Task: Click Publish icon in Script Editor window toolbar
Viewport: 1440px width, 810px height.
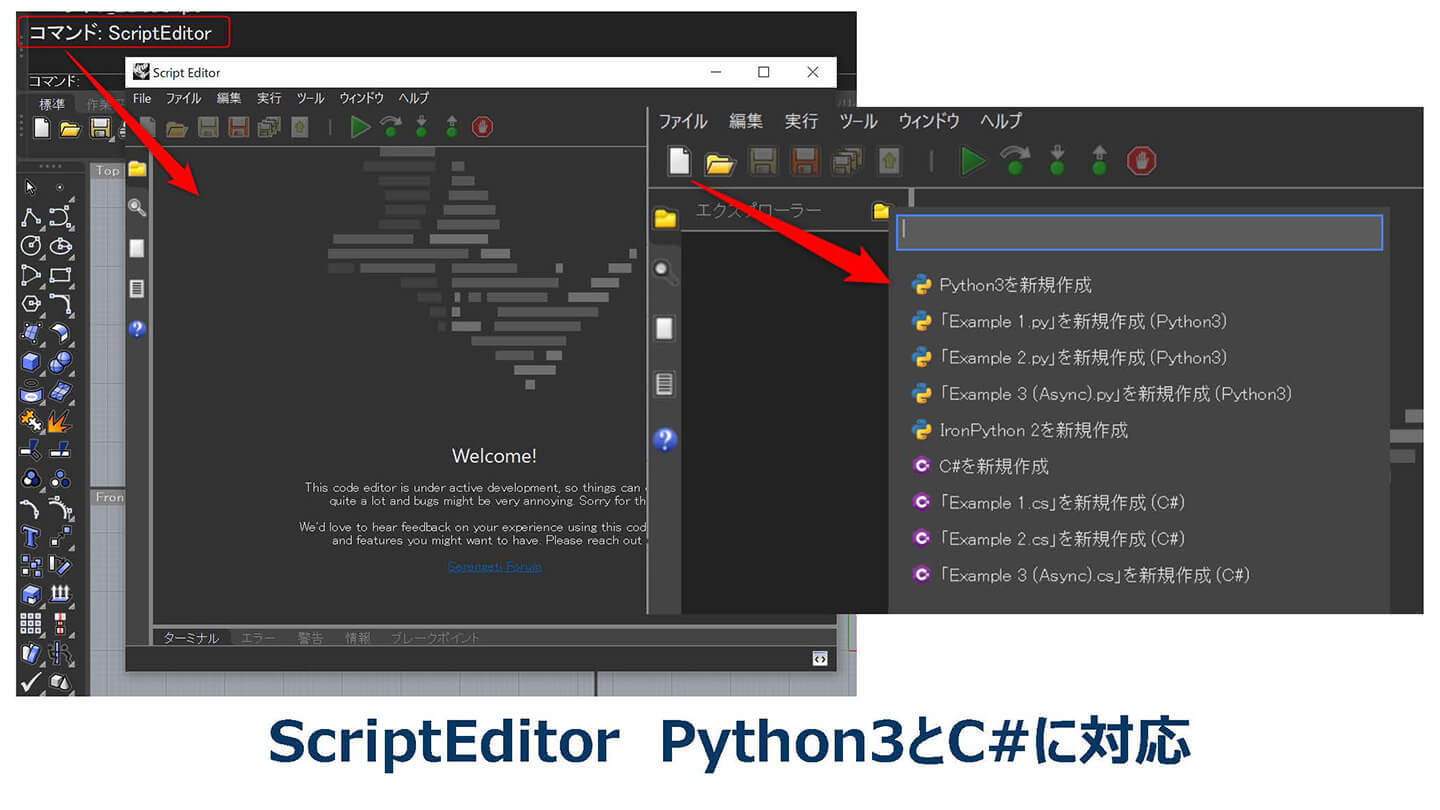Action: pos(299,128)
